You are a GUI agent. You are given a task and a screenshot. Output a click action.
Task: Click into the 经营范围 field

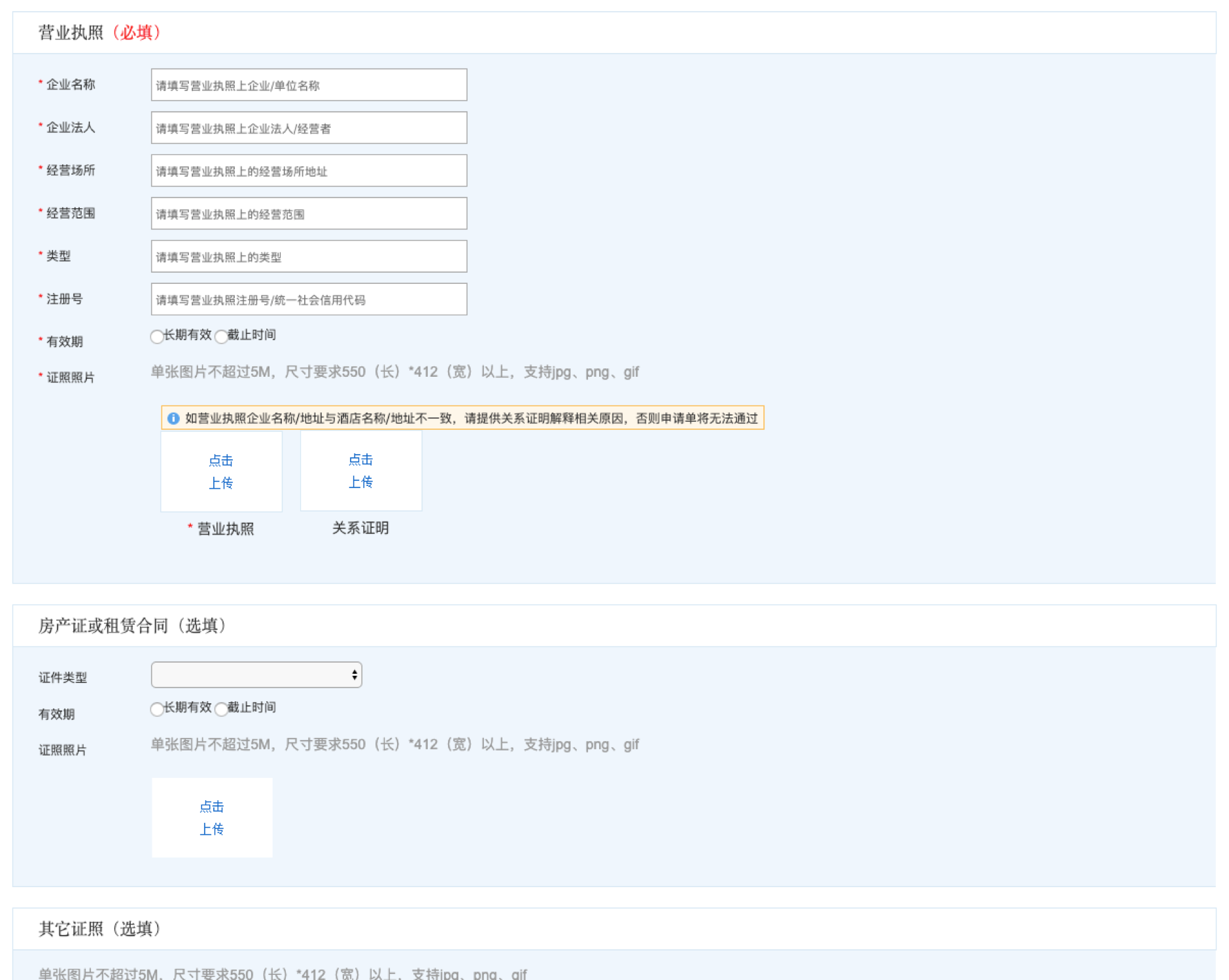pos(309,213)
